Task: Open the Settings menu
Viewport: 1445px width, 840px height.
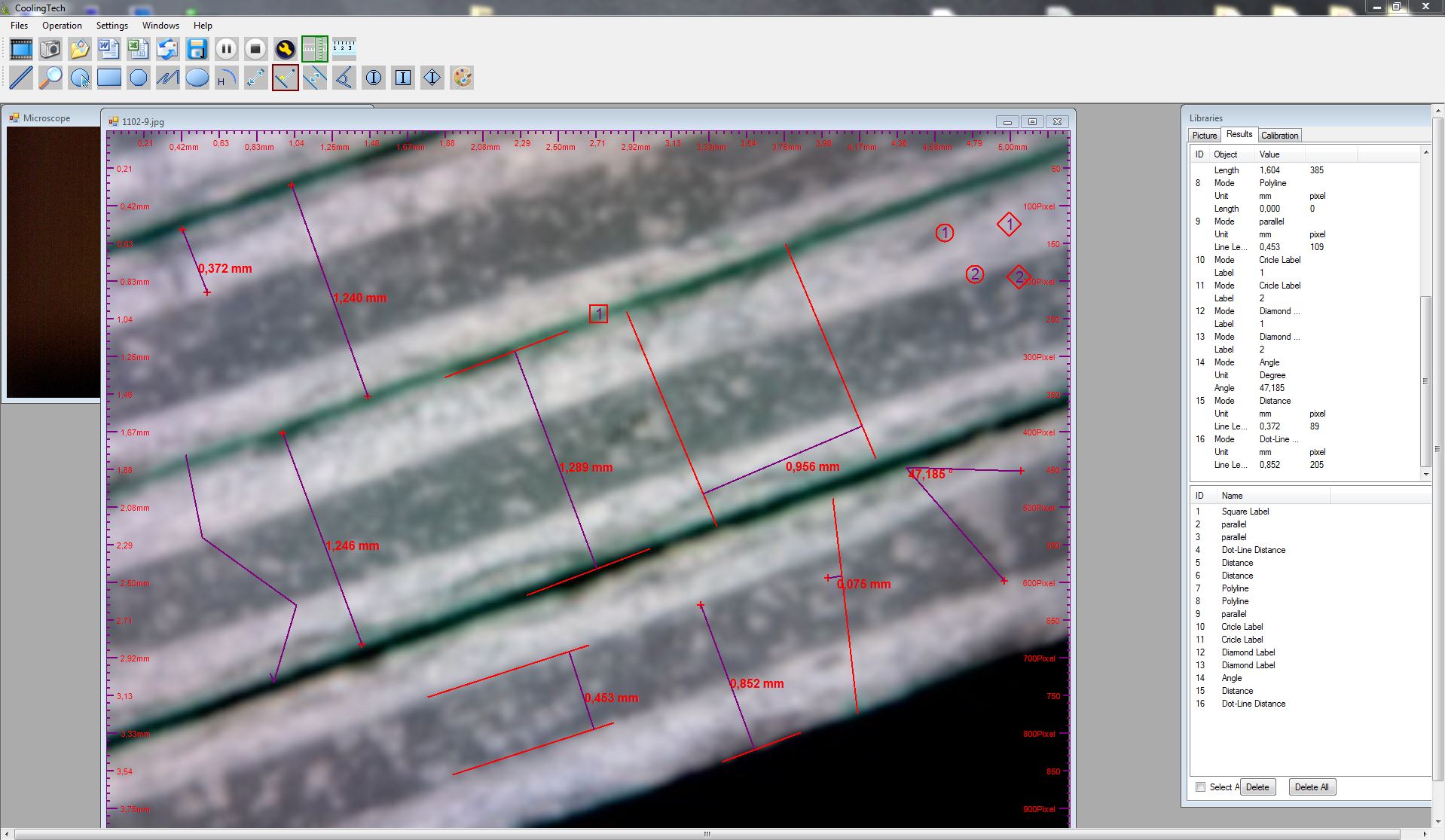Action: click(112, 26)
